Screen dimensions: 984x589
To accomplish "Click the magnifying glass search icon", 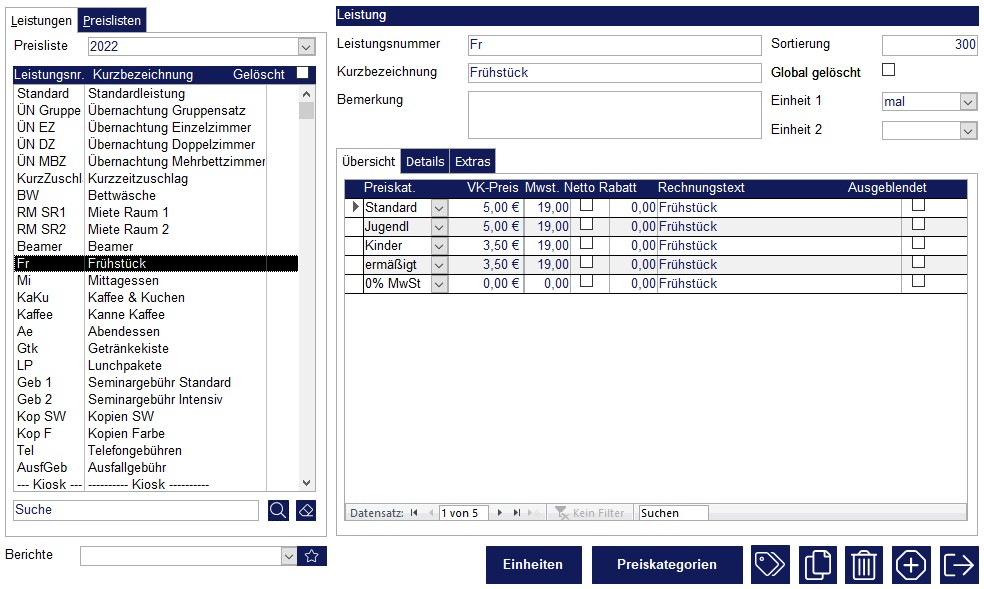I will point(278,510).
